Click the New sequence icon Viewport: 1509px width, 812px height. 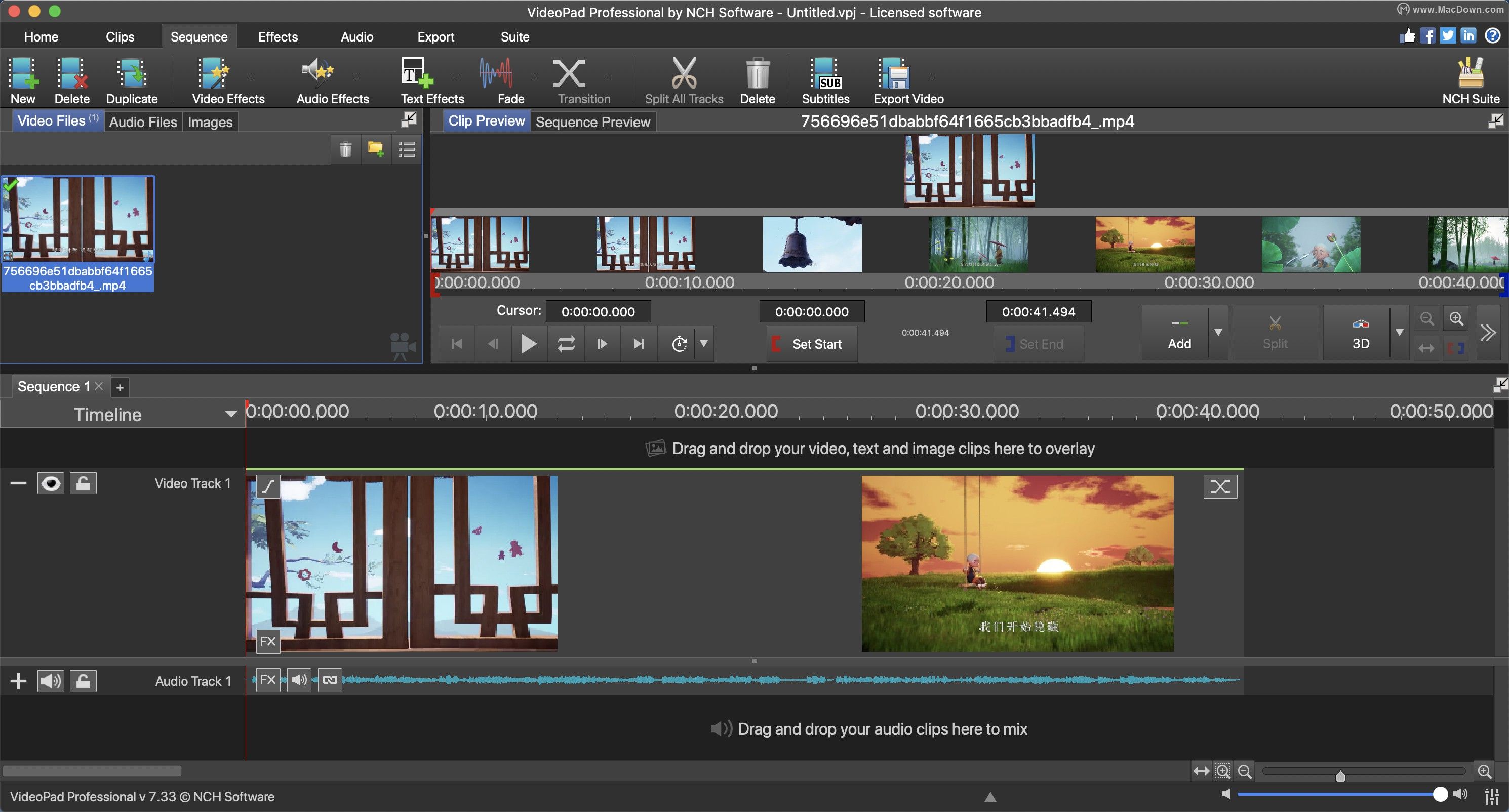coord(23,80)
